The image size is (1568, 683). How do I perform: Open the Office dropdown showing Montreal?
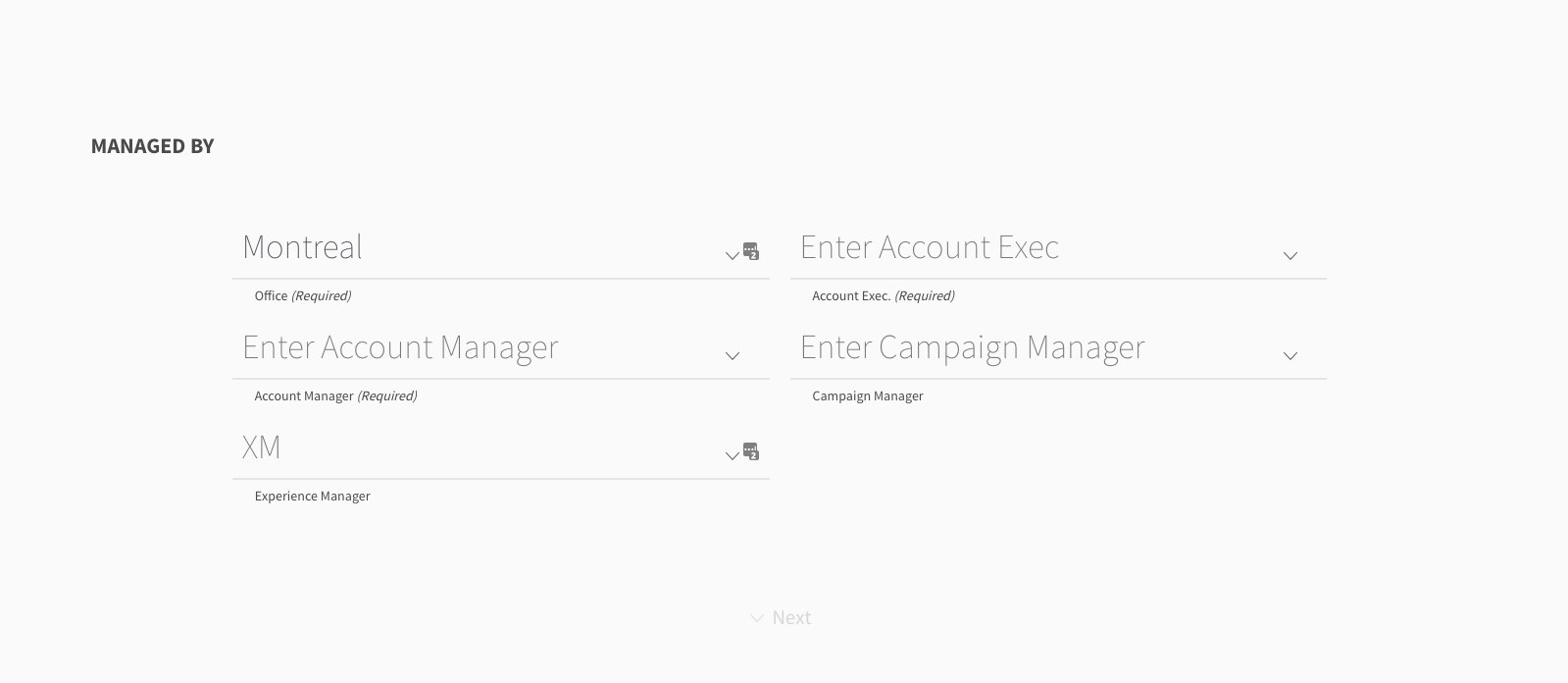pos(733,255)
